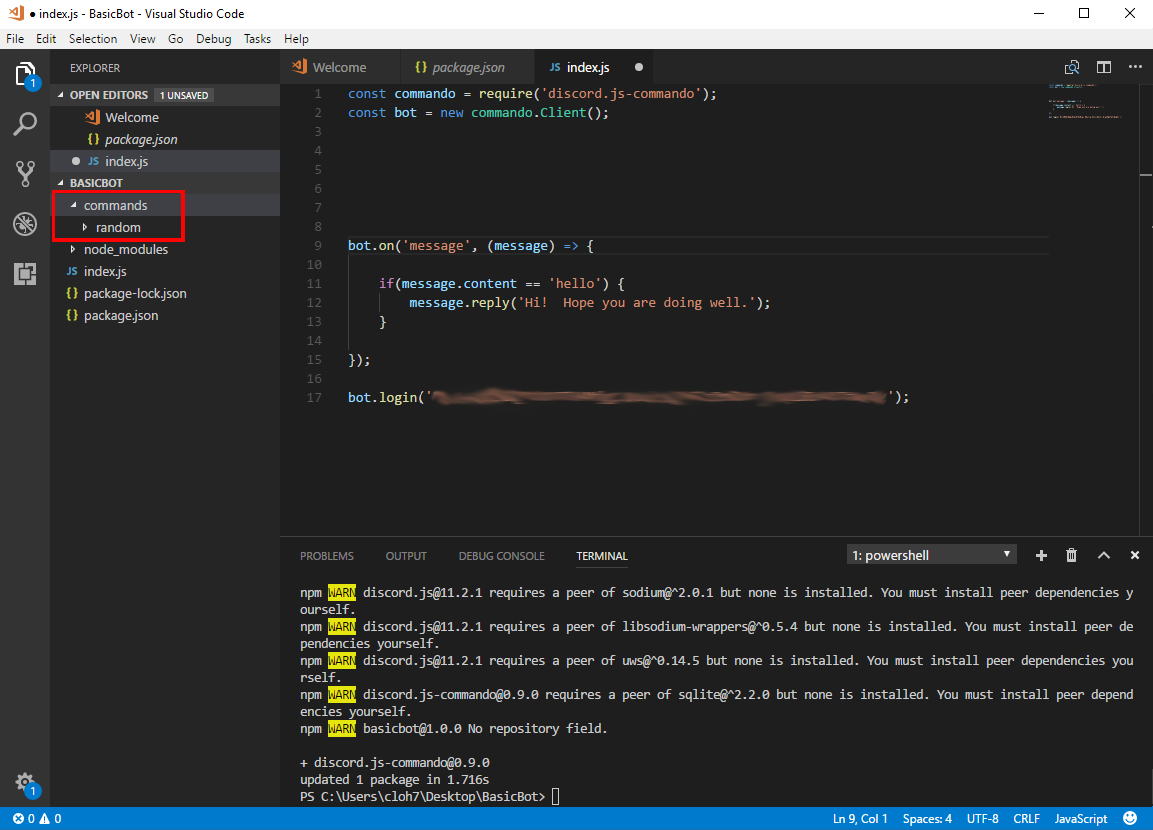The image size is (1153, 830).
Task: Open the Tasks menu
Action: pos(257,39)
